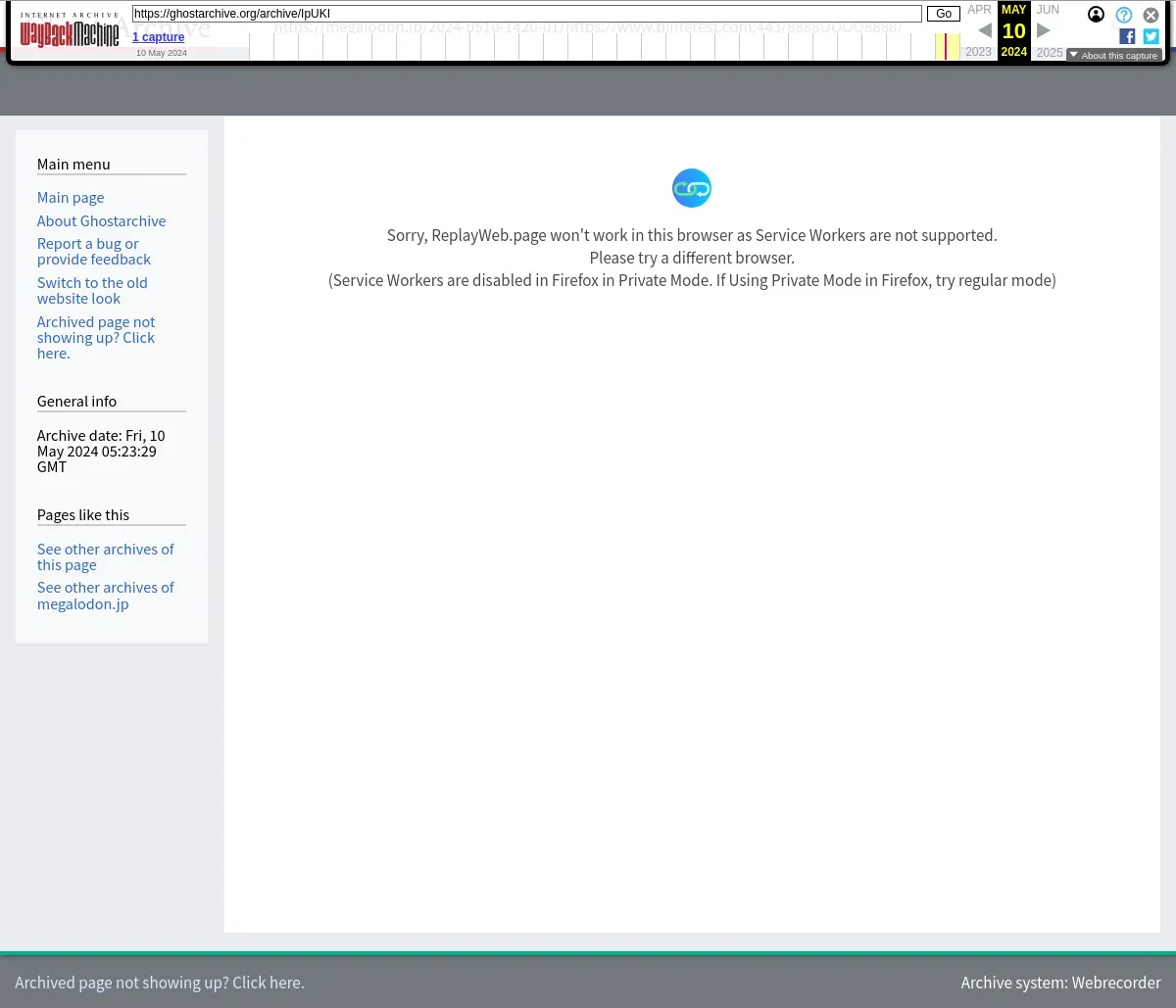Click sidebar Archived page not showing up link
Screen dimensions: 1176x1008
pyautogui.click(x=96, y=338)
